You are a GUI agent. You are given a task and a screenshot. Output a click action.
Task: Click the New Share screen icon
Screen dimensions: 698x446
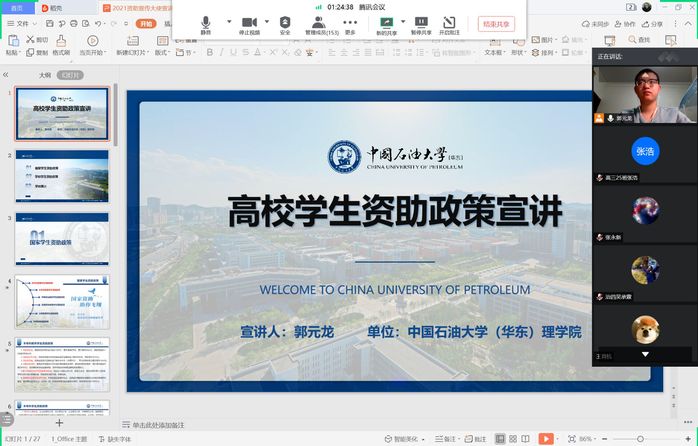[386, 24]
